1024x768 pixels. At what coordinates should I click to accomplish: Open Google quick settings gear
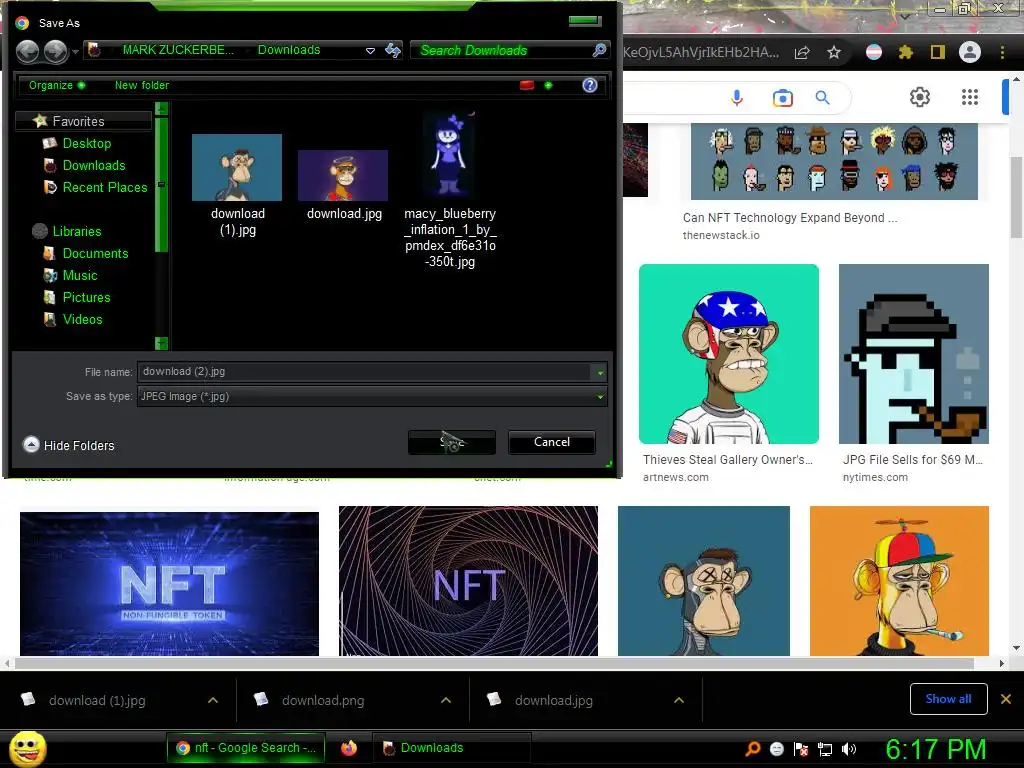point(920,97)
